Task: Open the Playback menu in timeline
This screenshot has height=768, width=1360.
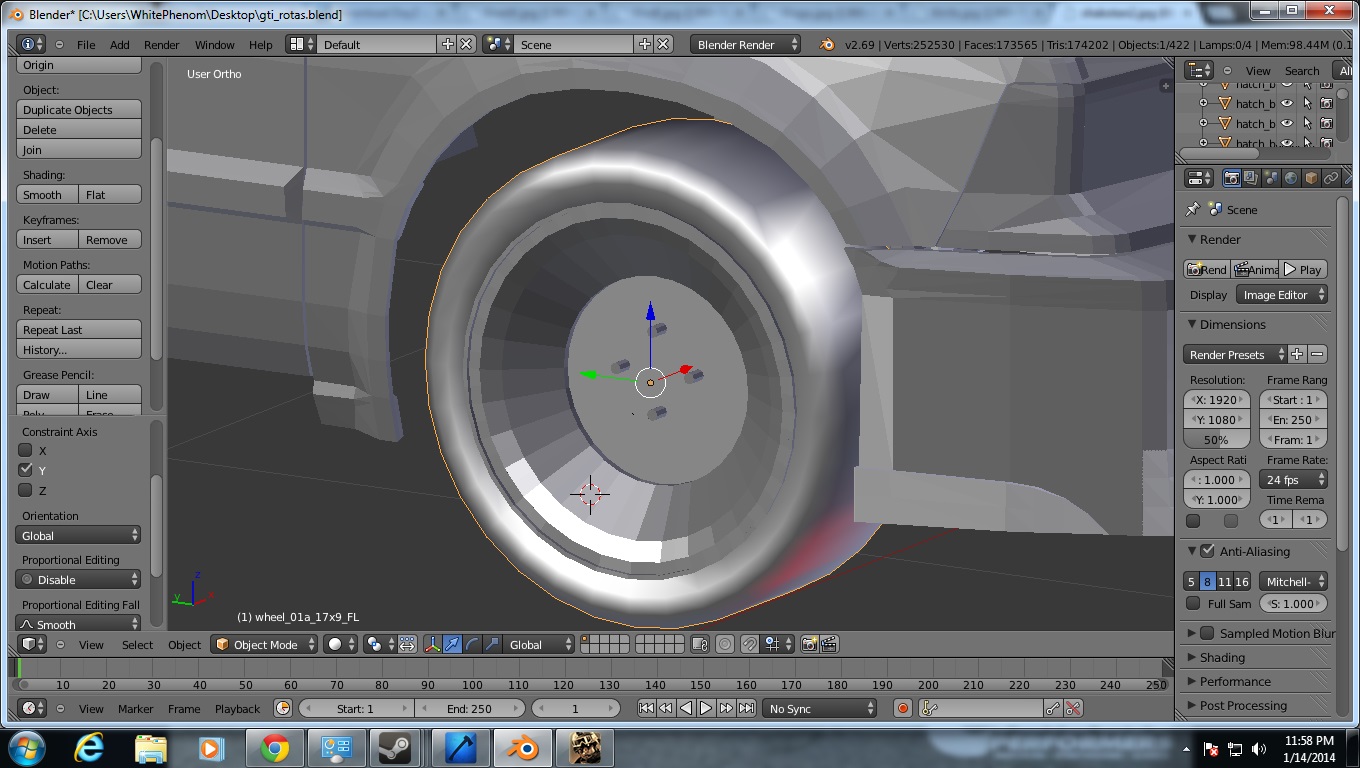Action: pyautogui.click(x=237, y=708)
